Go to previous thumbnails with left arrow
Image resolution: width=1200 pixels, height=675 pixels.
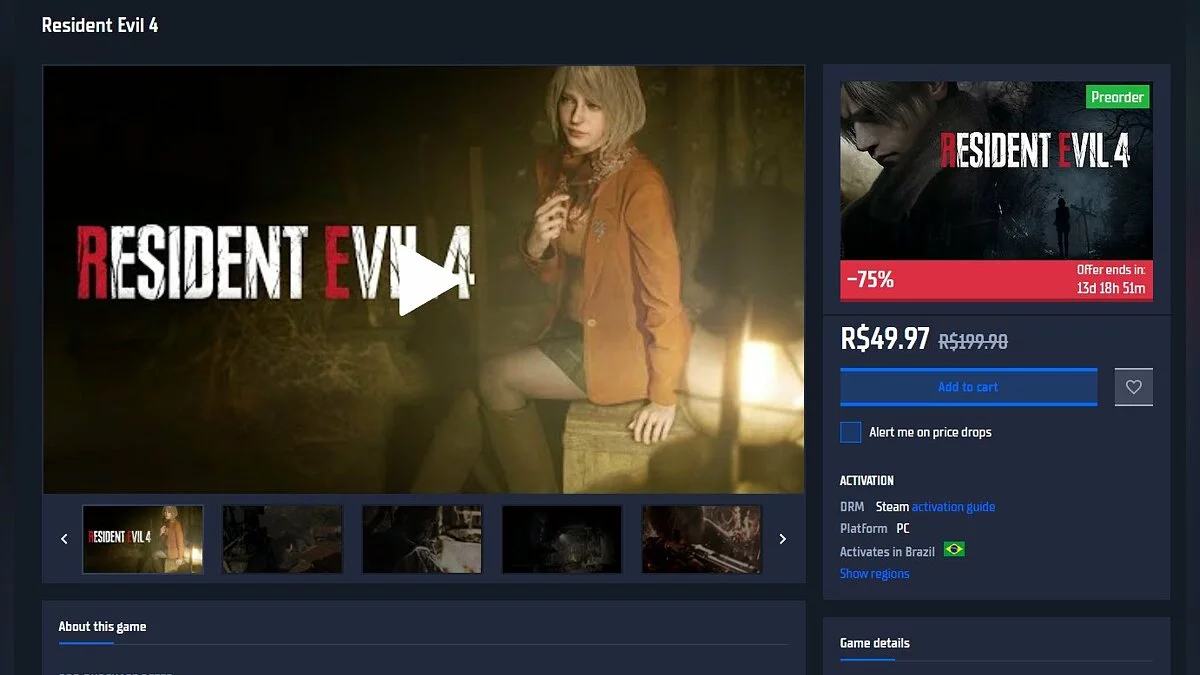click(x=65, y=539)
